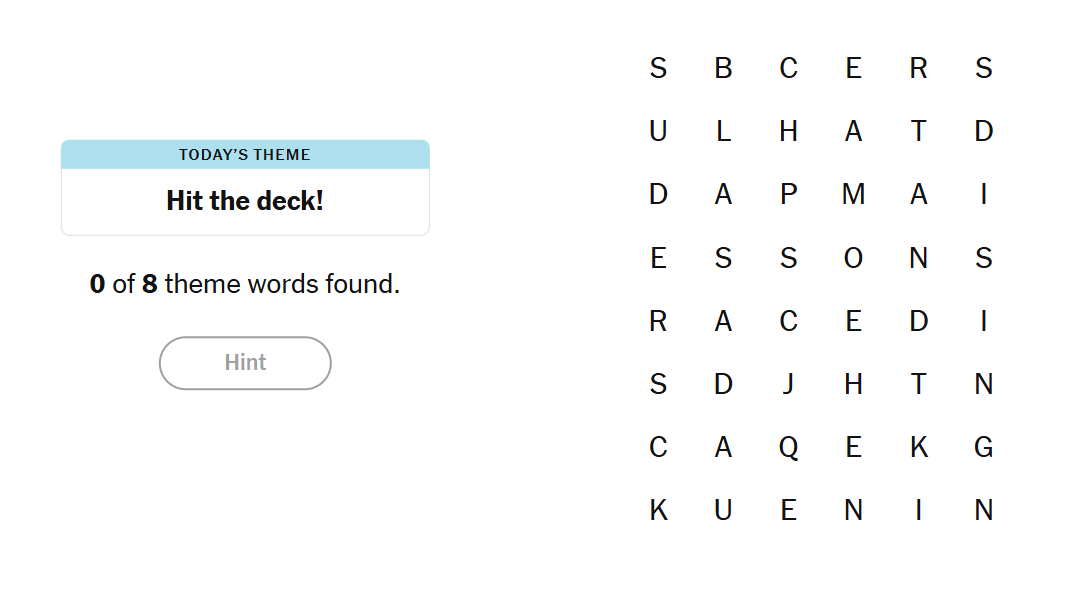Screen dimensions: 1076x612
Task: Select the letter B in the grid
Action: (x=723, y=68)
